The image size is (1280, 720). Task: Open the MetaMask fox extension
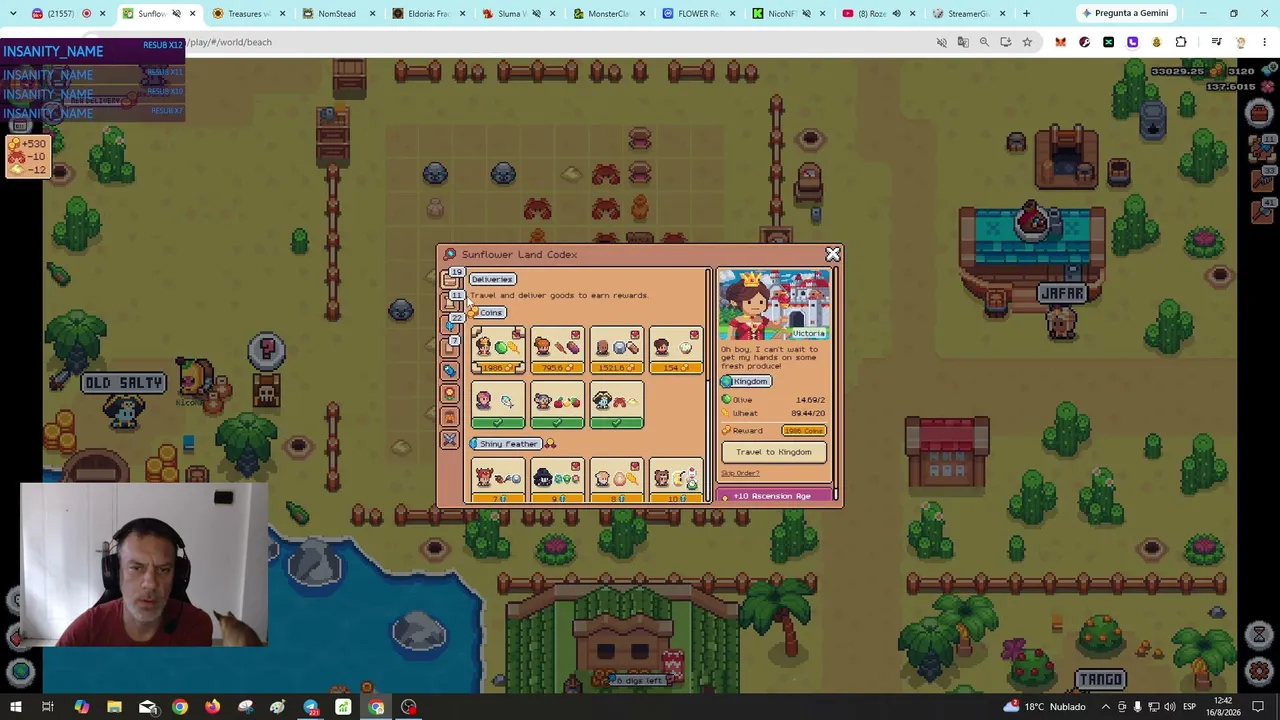[x=1060, y=42]
